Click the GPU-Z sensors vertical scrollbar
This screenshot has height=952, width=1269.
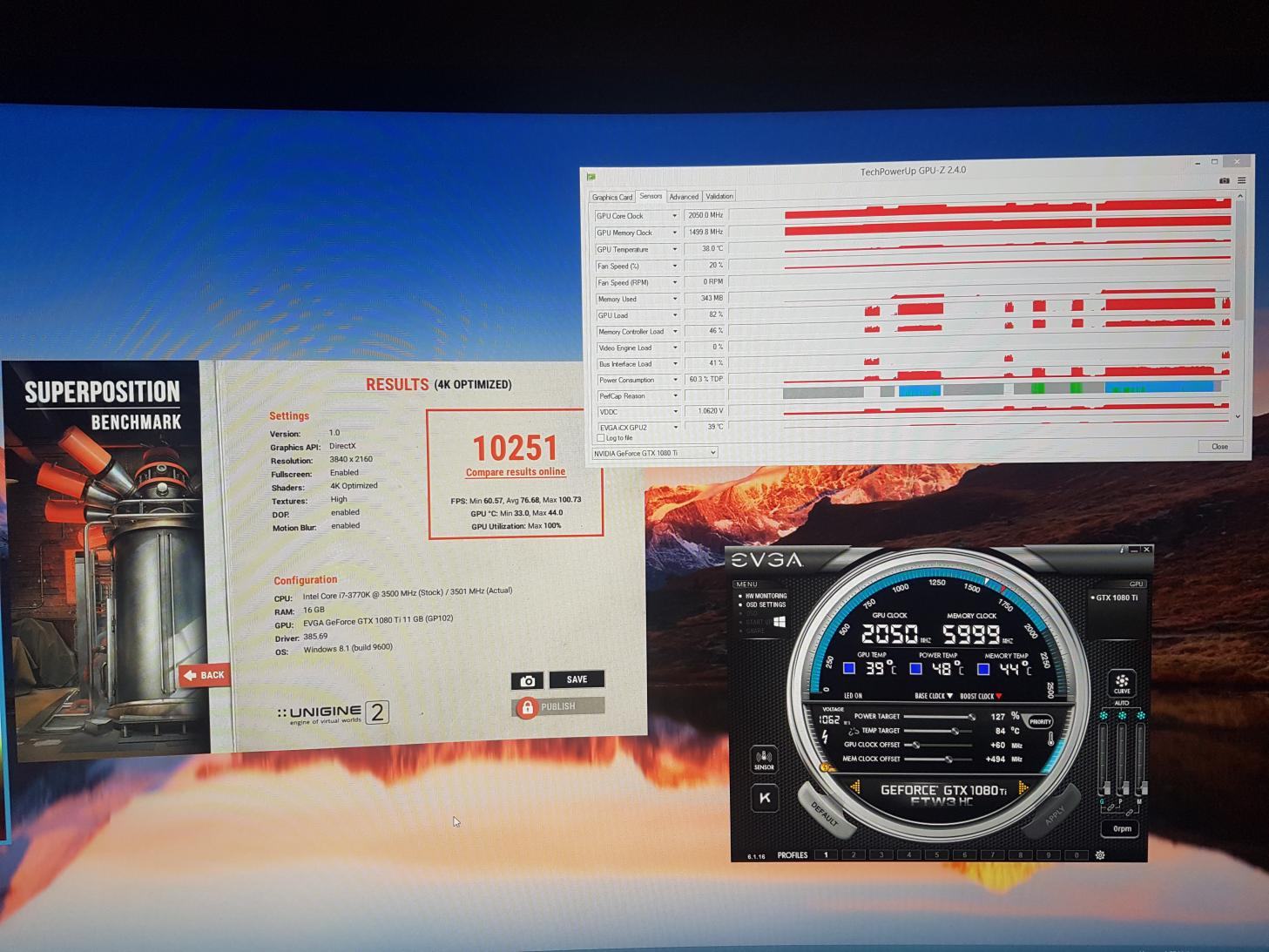pos(1239,307)
